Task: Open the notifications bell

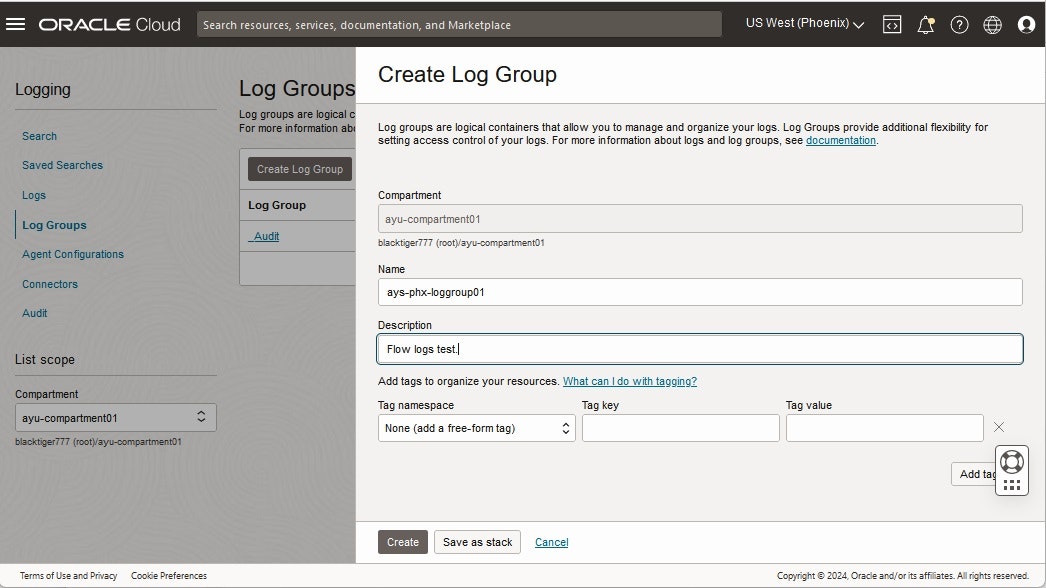Action: (925, 25)
